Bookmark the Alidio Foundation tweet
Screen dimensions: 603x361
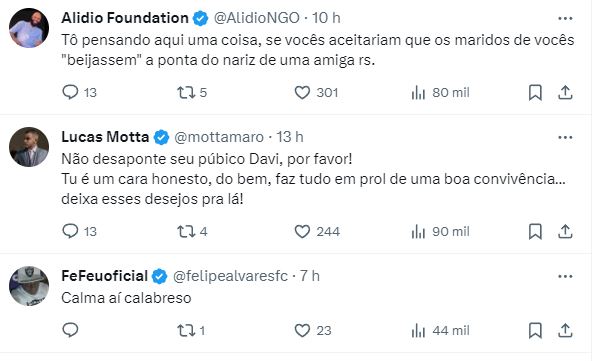tap(535, 93)
